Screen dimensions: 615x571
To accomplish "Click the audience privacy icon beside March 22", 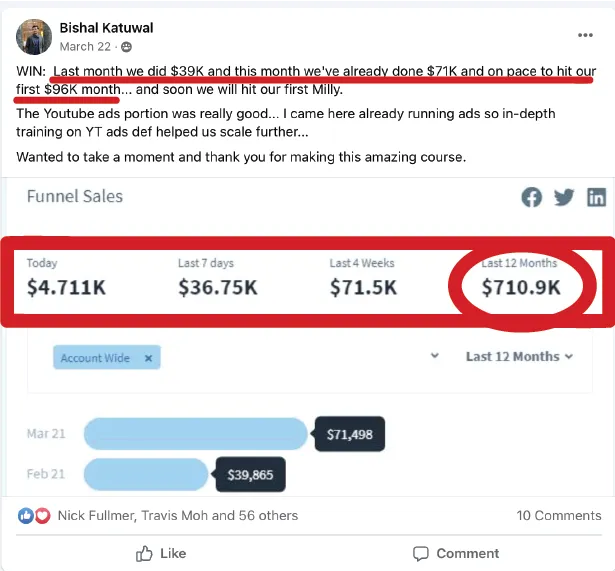I will coord(126,47).
